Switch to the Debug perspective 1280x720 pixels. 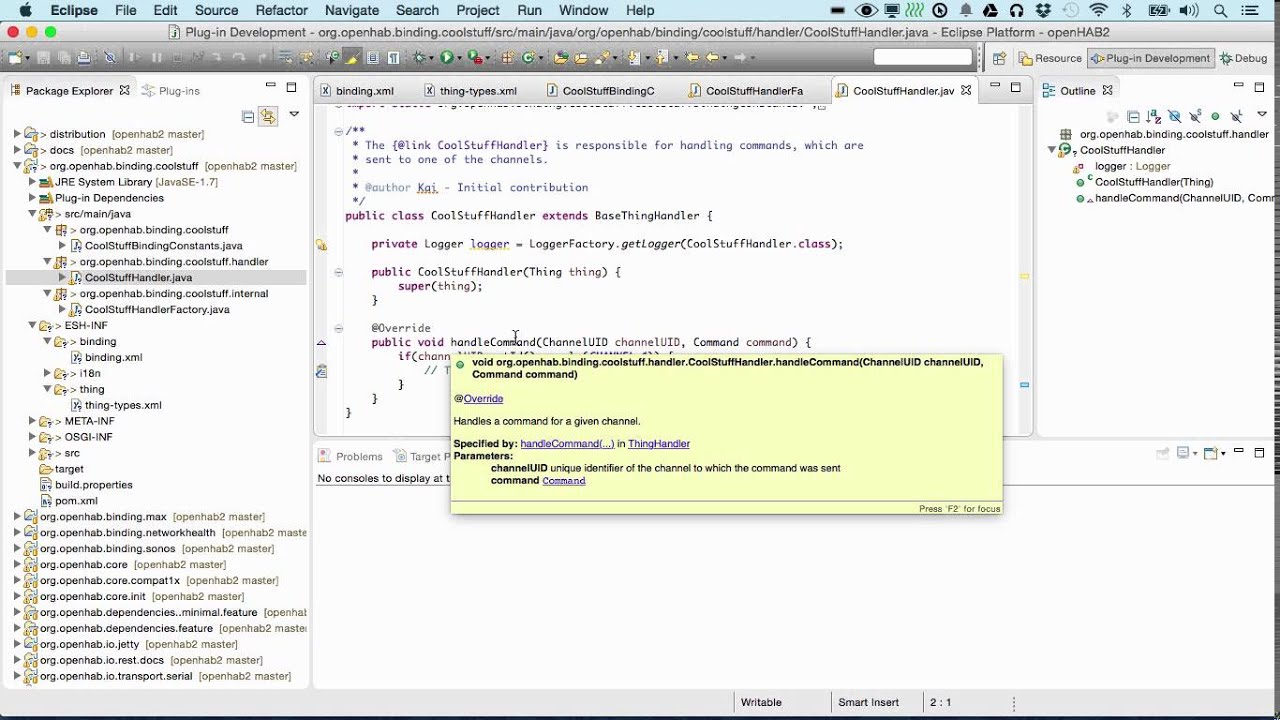pos(1243,58)
